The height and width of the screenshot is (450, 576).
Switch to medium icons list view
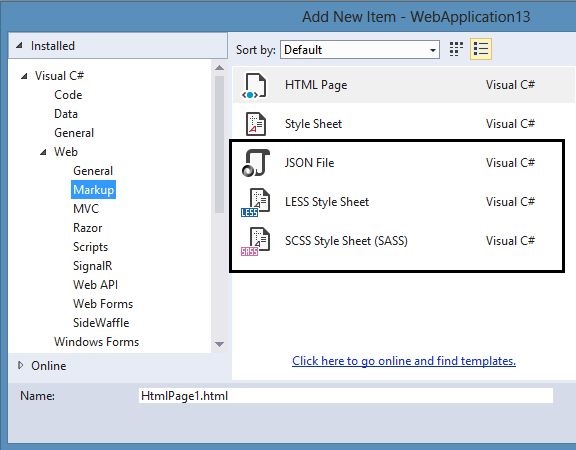481,49
